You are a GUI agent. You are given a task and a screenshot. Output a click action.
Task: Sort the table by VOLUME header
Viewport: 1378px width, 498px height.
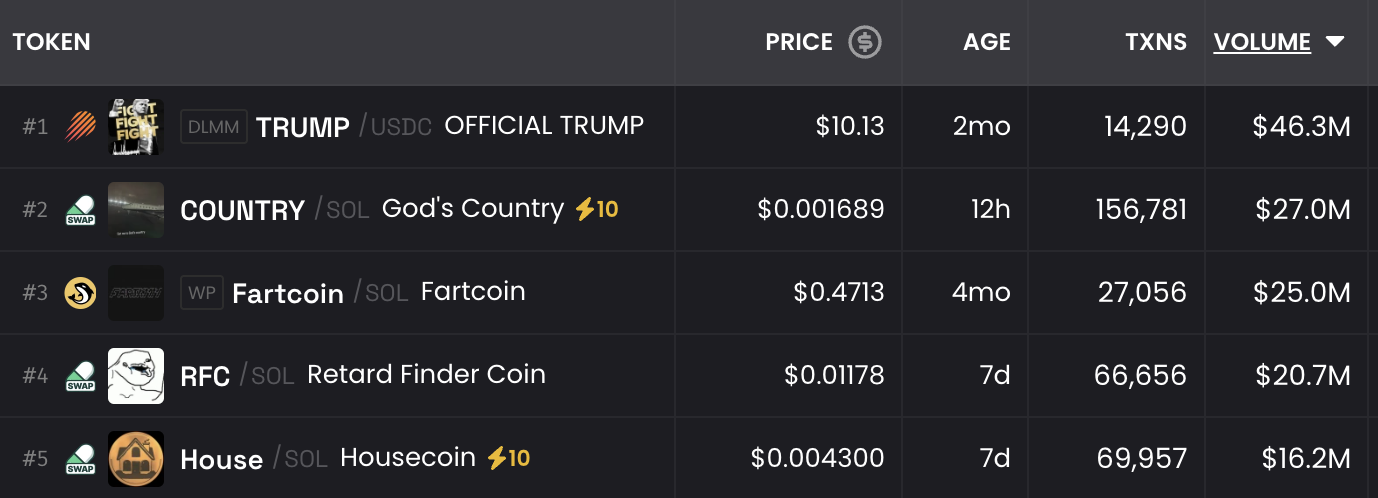click(1262, 42)
